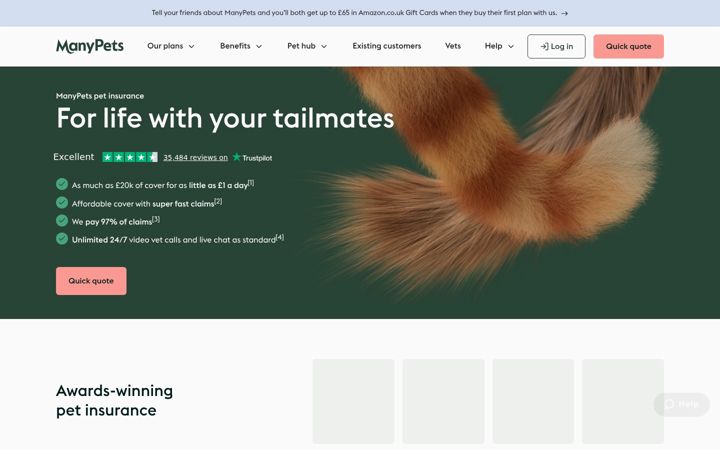Click the hero section Quick quote button
The image size is (720, 450).
point(91,281)
